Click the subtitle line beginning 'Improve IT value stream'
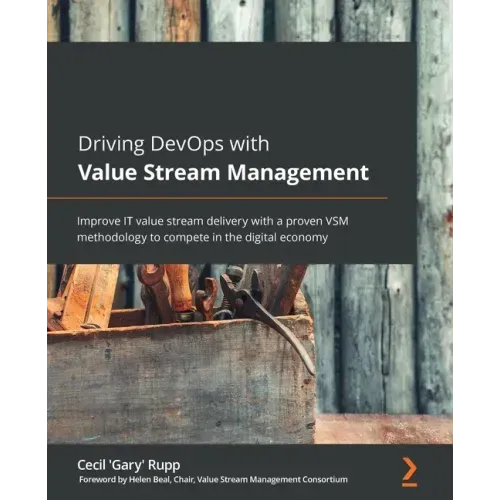 coord(213,221)
